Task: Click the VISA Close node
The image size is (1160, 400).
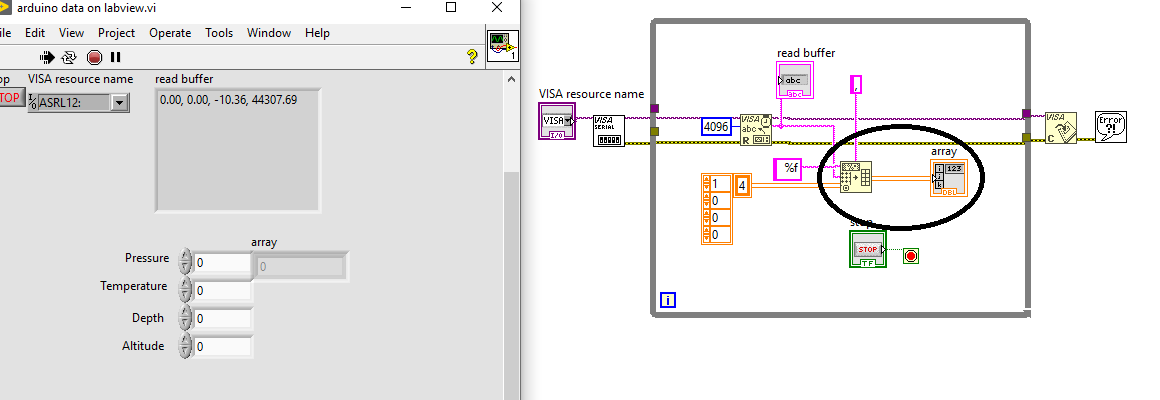Action: pos(1060,128)
